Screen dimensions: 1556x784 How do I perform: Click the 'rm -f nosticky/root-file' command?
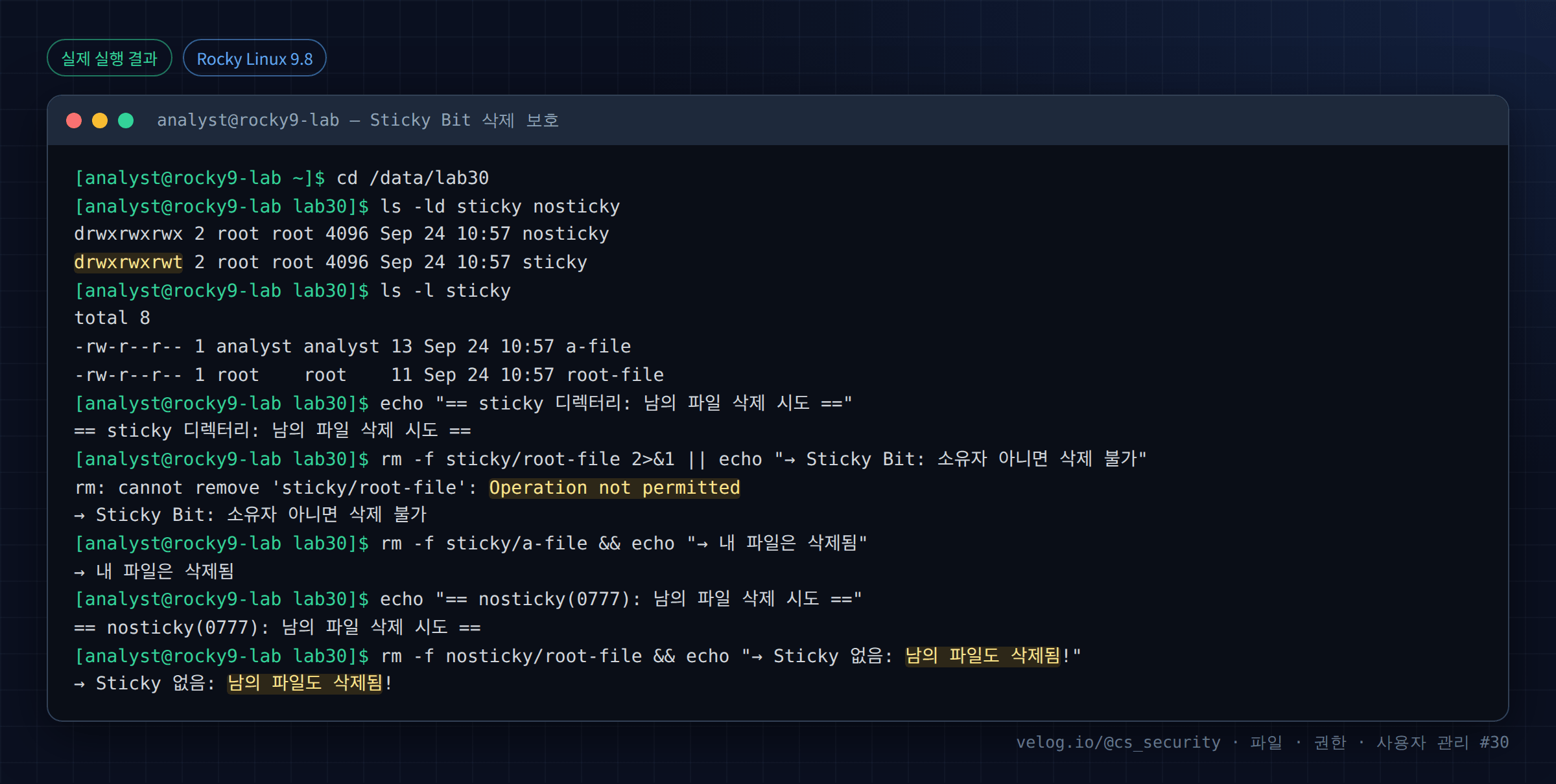coord(511,656)
